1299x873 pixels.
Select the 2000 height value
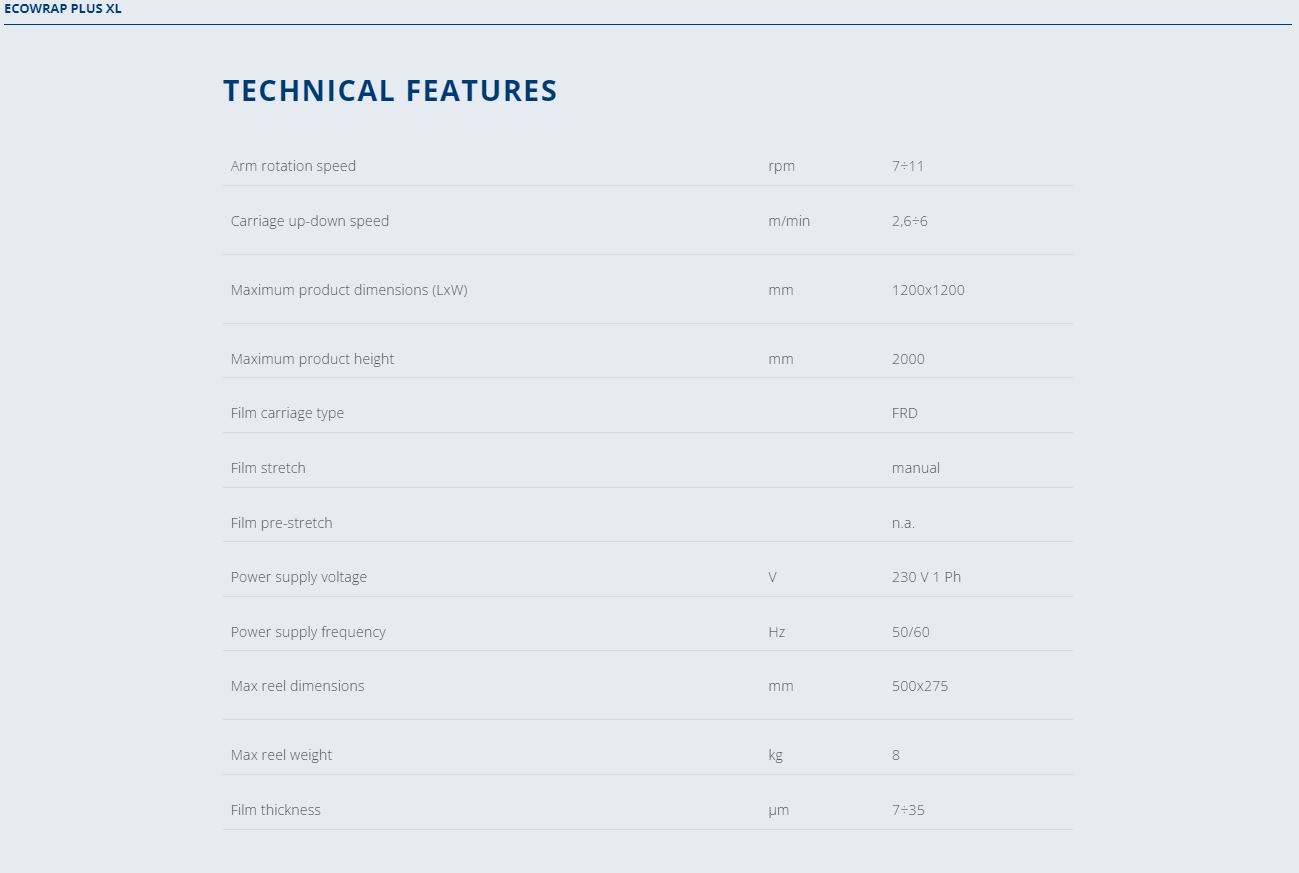click(908, 359)
